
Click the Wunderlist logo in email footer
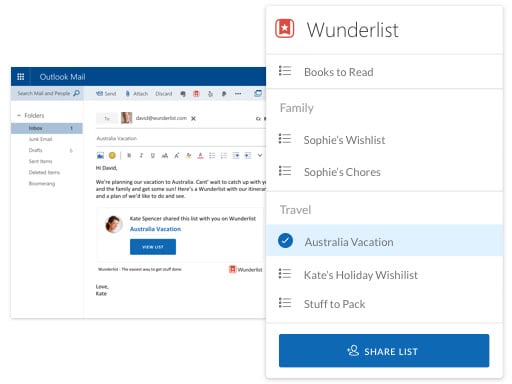(x=246, y=269)
